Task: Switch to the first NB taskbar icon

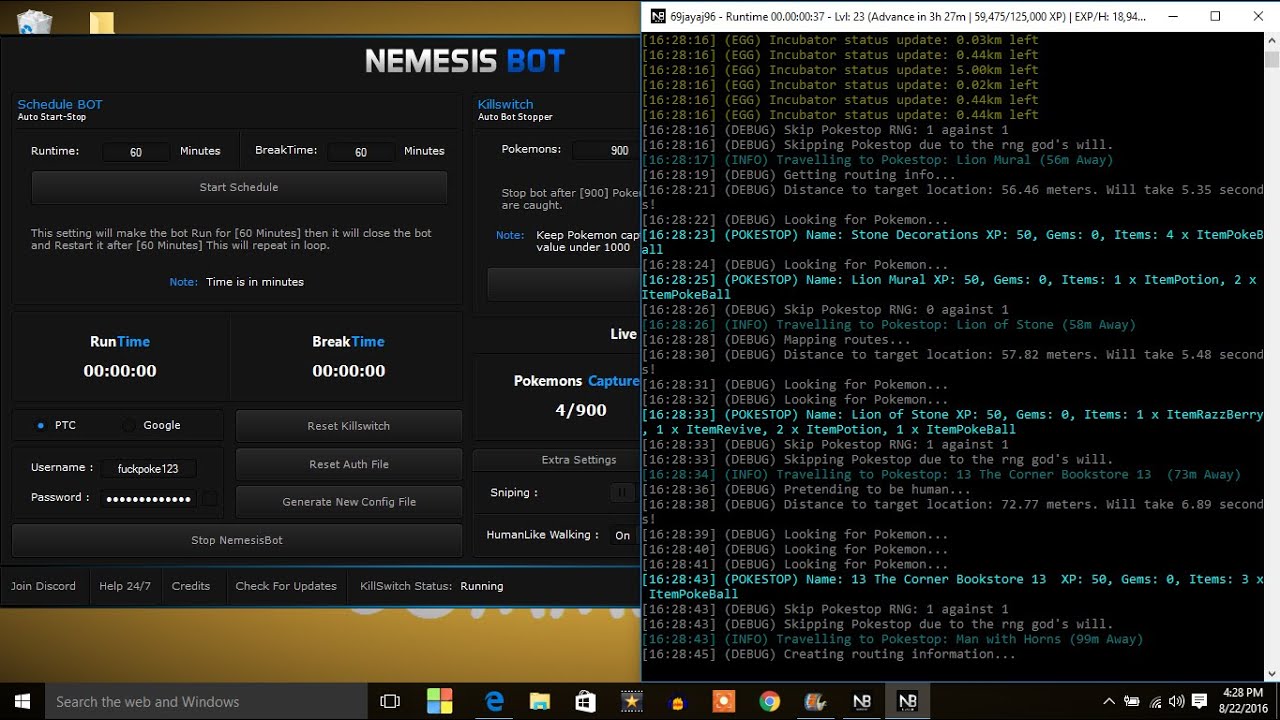Action: click(861, 702)
